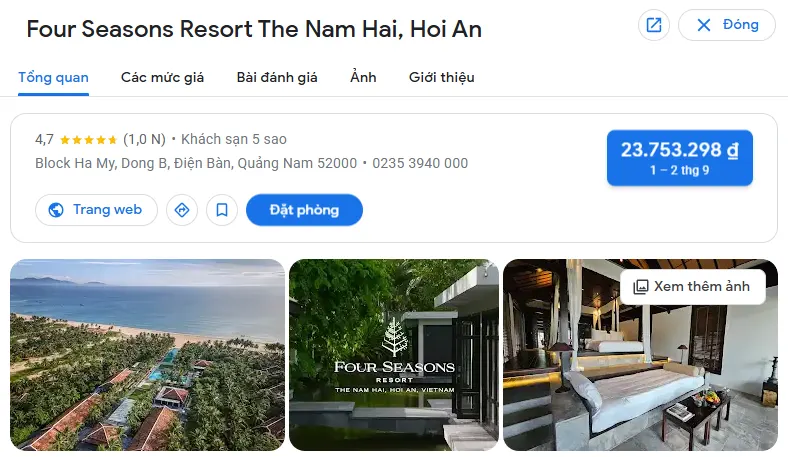Click the five-star rating icons

tap(88, 140)
